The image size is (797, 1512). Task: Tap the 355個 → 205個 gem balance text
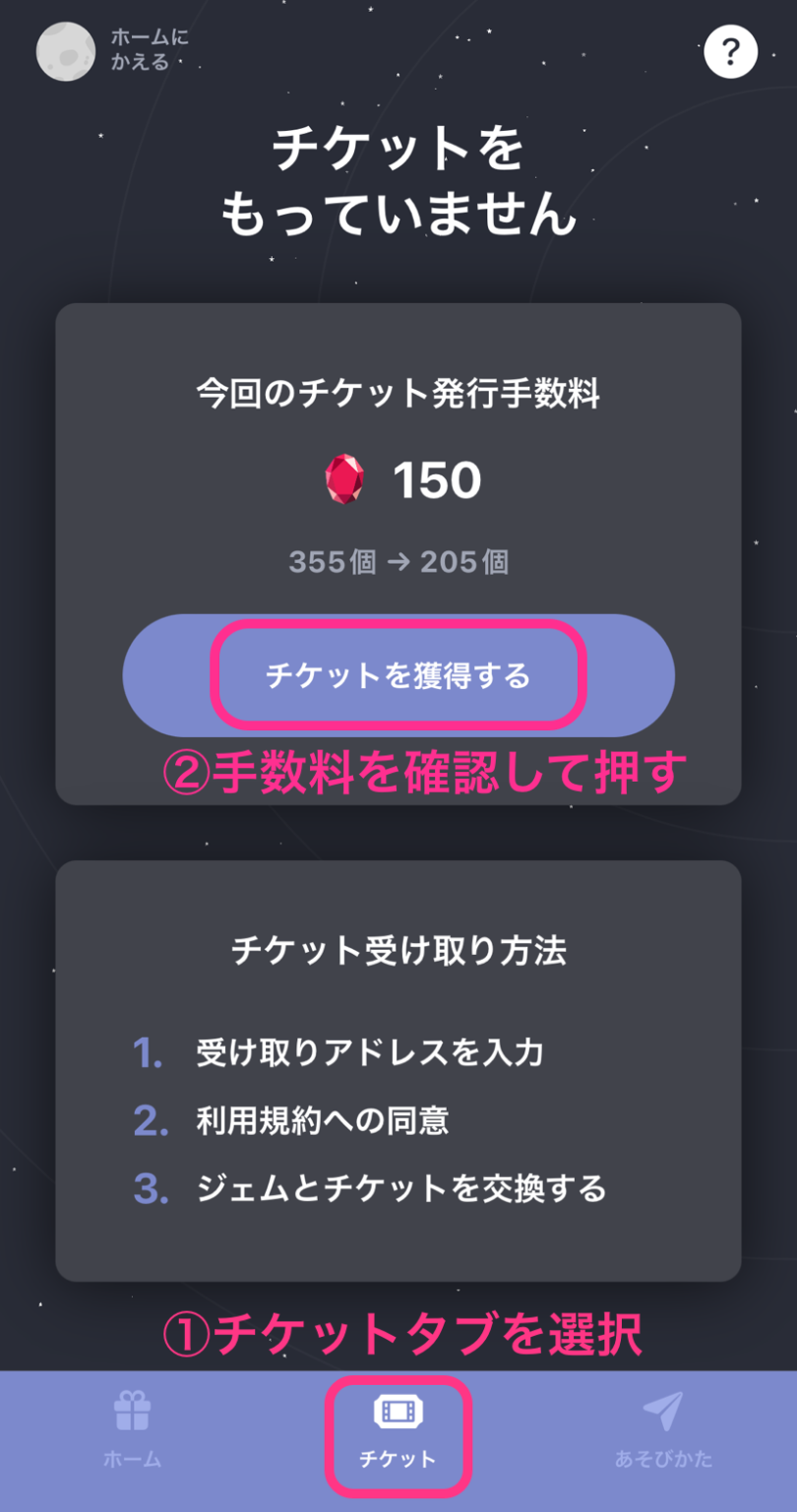point(398,562)
